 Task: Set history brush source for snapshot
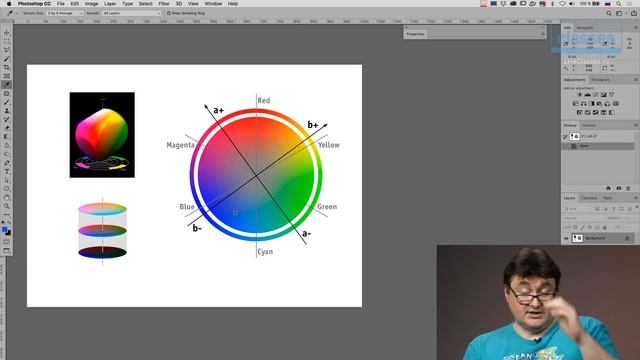(x=565, y=136)
